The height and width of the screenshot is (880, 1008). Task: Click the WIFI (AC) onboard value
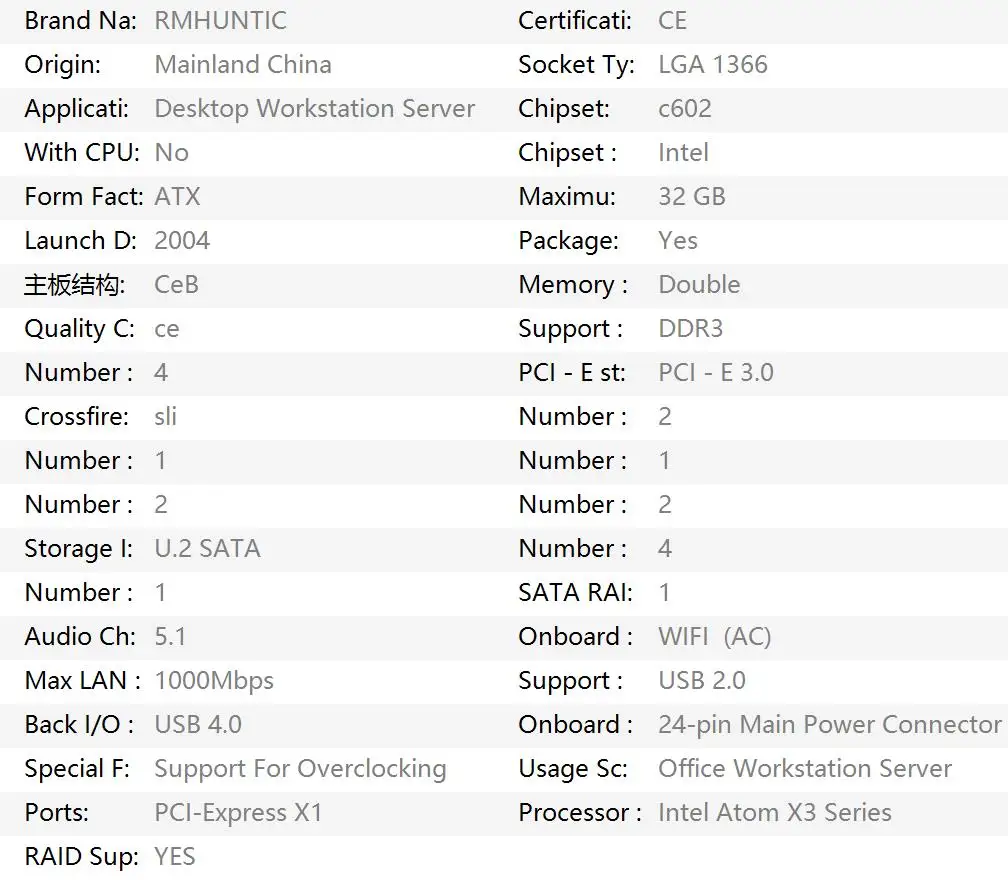coord(715,637)
